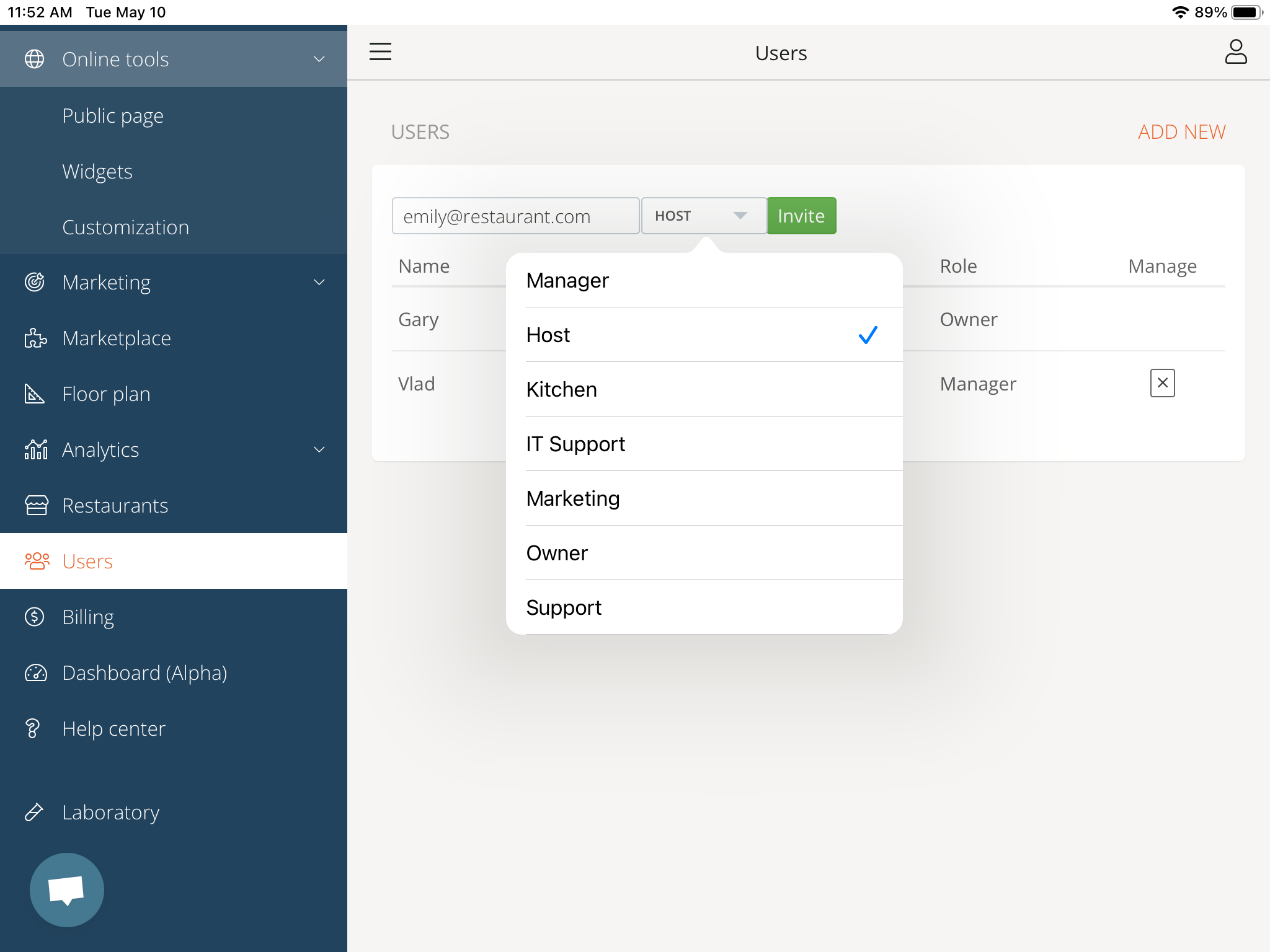
Task: Expand the Analytics chevron
Action: (x=319, y=450)
